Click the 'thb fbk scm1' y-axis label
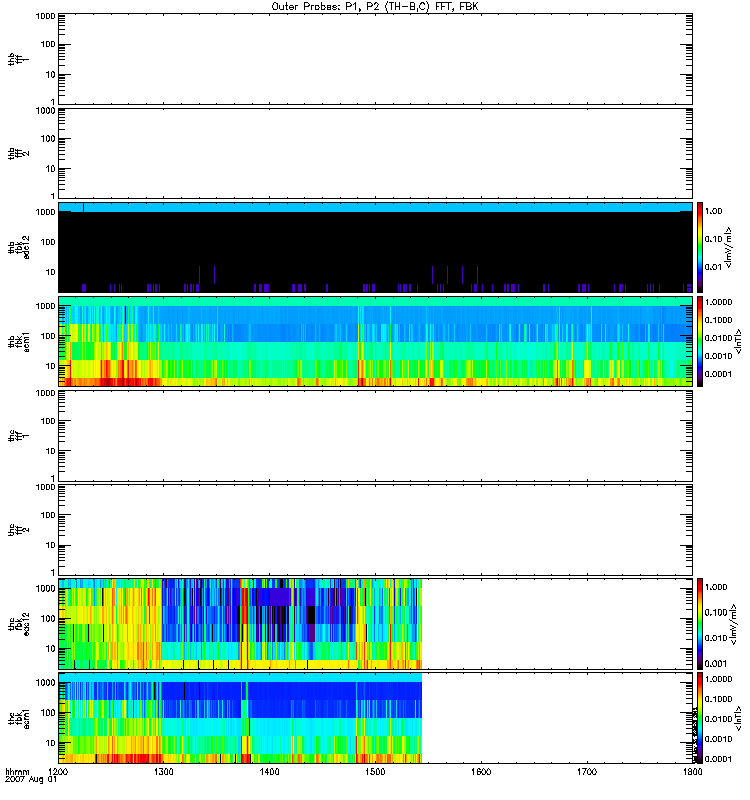Image resolution: width=750 pixels, height=800 pixels. (19, 341)
